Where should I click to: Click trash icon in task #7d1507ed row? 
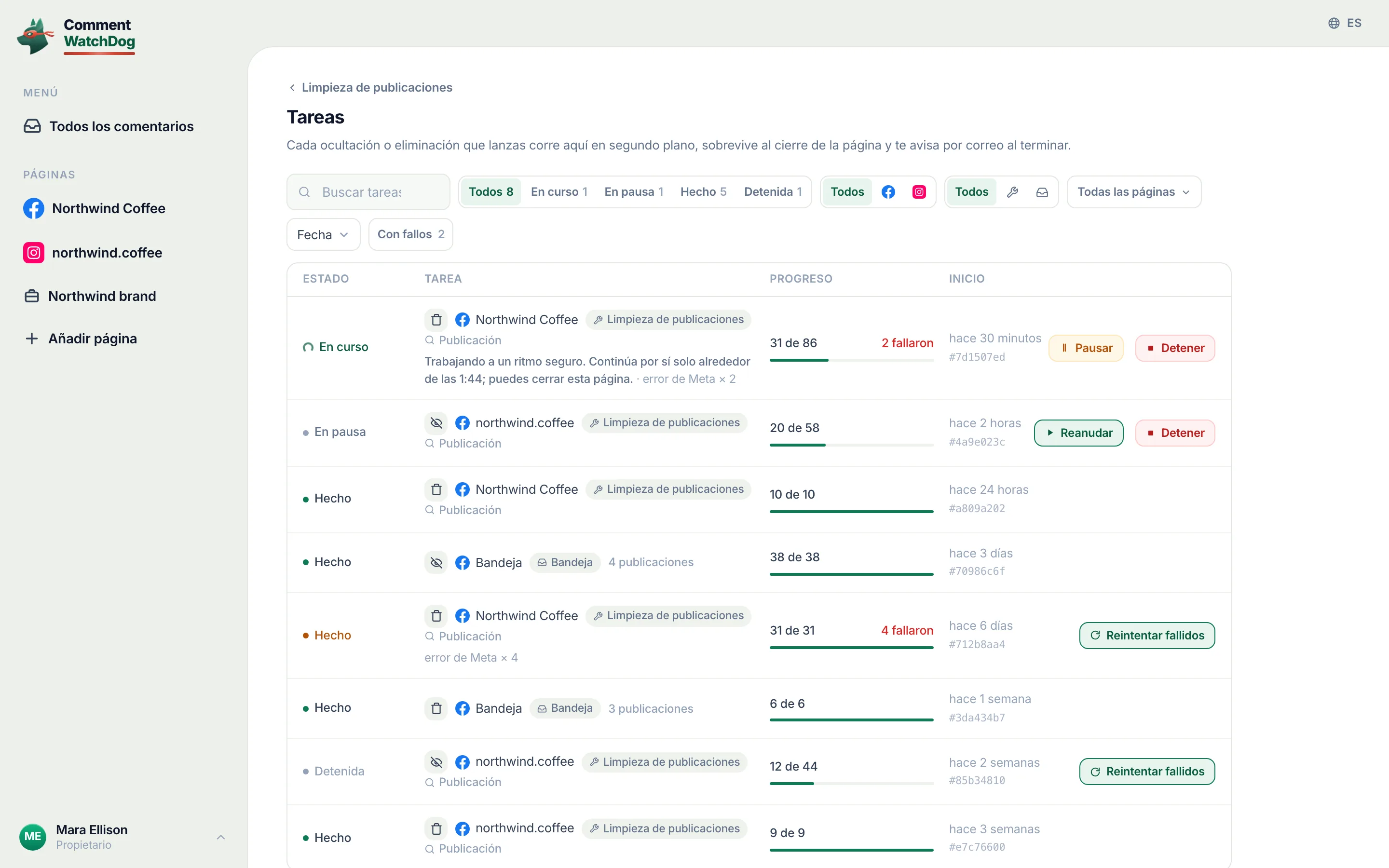click(436, 320)
